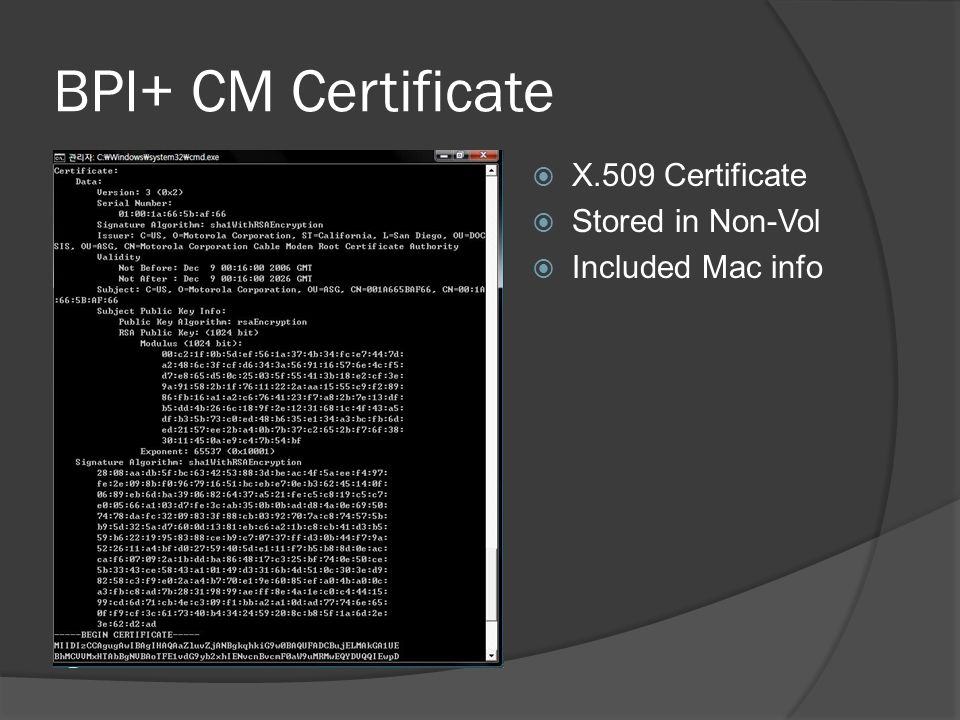This screenshot has height=720, width=960.
Task: Click Subject Public Key Info line
Action: pyautogui.click(x=161, y=311)
